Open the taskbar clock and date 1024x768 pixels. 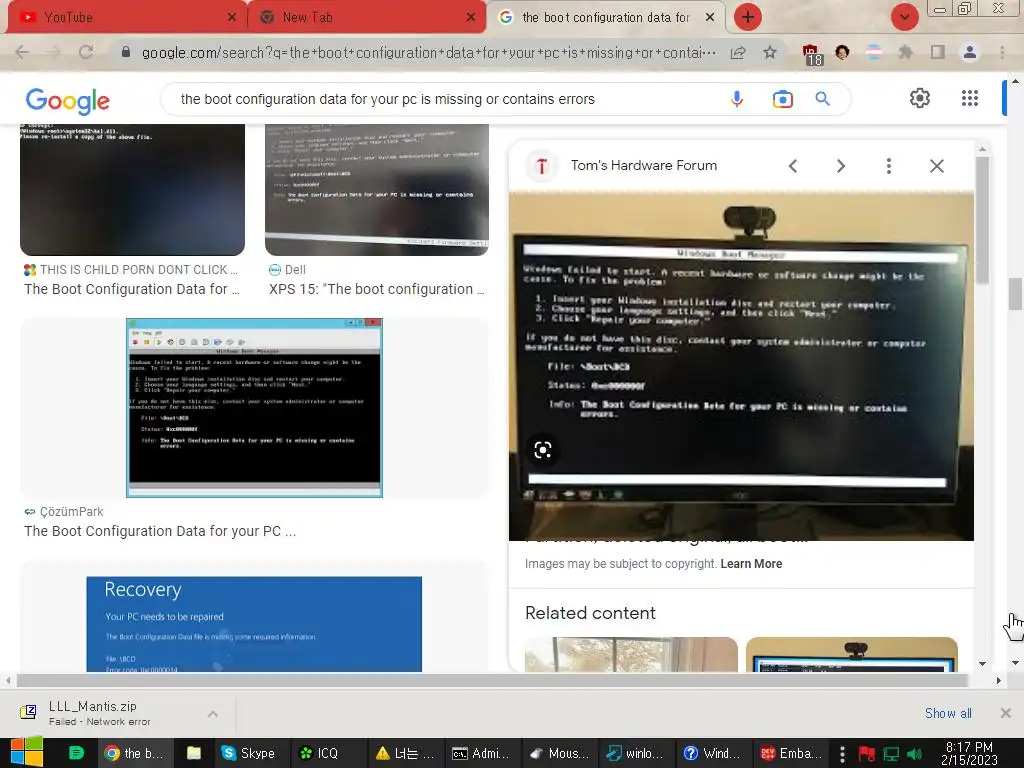point(968,753)
